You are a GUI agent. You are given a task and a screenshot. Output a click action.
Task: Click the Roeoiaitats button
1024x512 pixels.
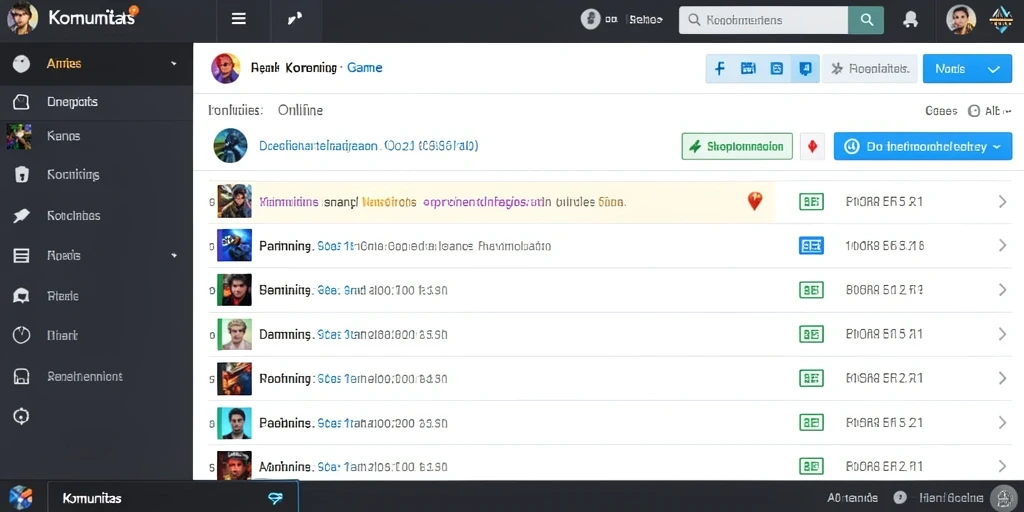870,68
